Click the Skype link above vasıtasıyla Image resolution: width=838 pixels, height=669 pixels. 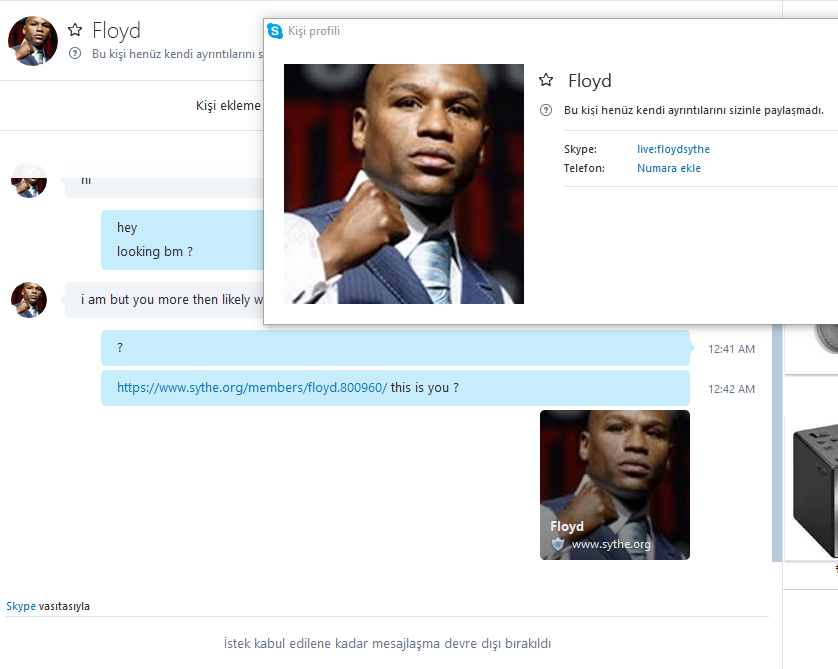click(21, 606)
